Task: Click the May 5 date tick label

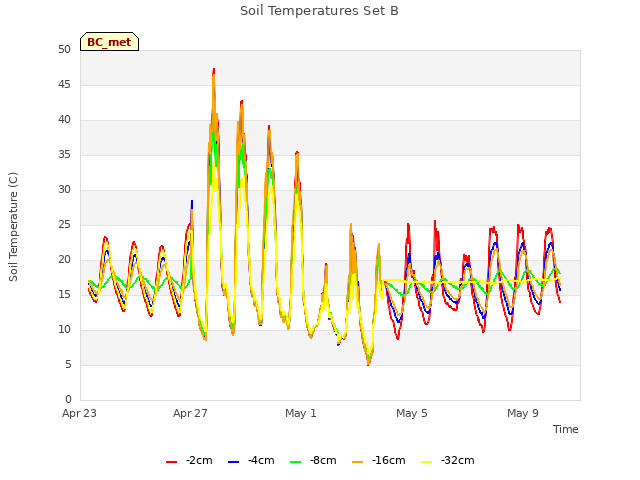Action: click(x=412, y=413)
